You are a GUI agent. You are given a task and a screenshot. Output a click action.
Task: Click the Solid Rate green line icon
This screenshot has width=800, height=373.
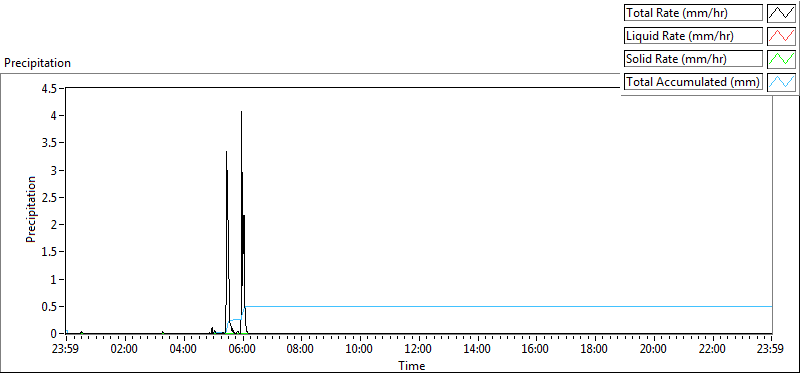782,58
